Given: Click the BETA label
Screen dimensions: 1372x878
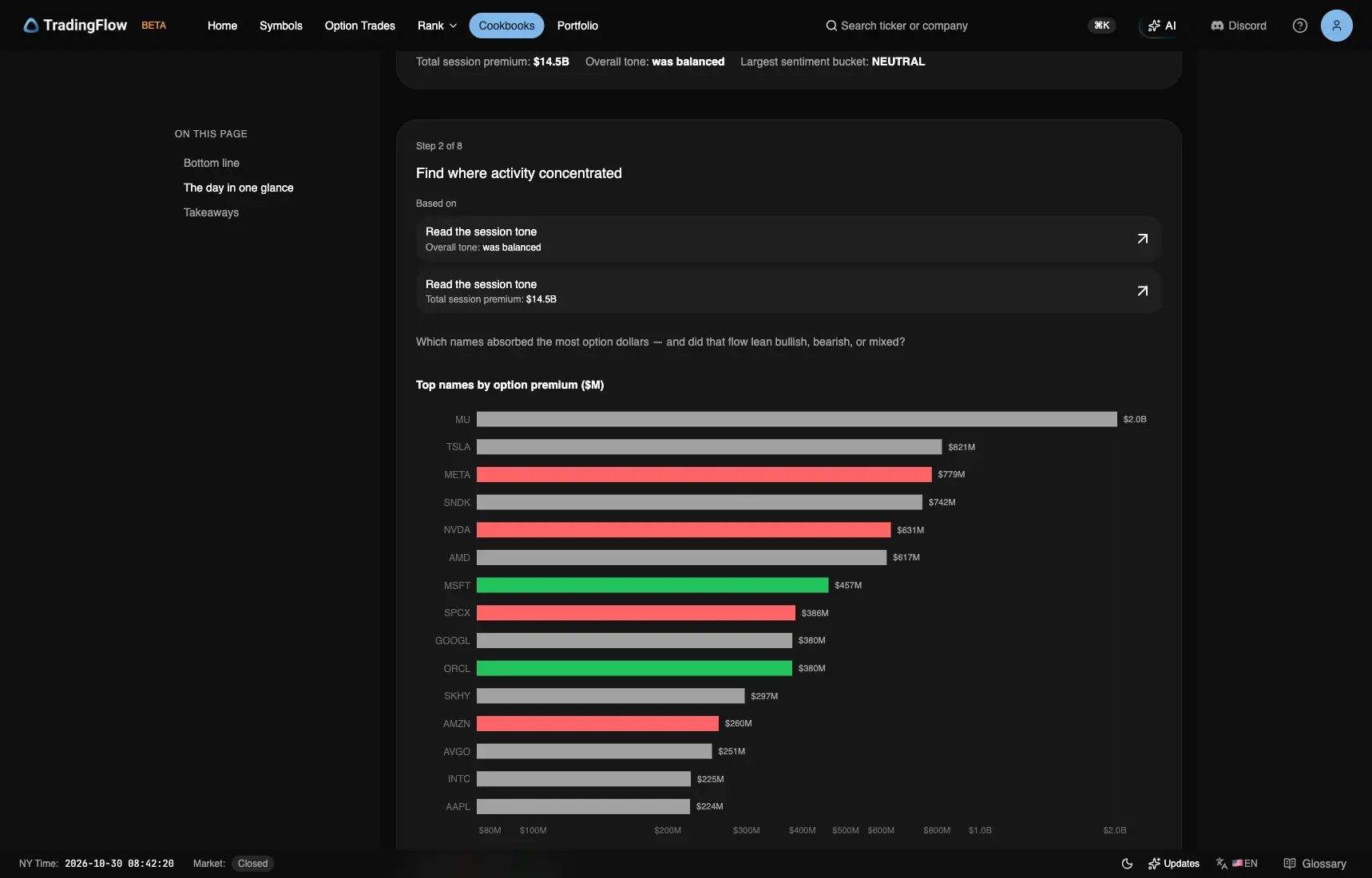Looking at the screenshot, I should pos(154,26).
